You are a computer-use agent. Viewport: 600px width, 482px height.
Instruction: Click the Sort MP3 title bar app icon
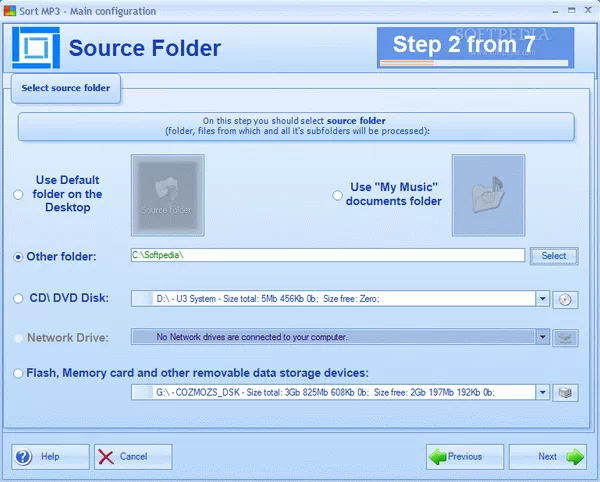10,11
